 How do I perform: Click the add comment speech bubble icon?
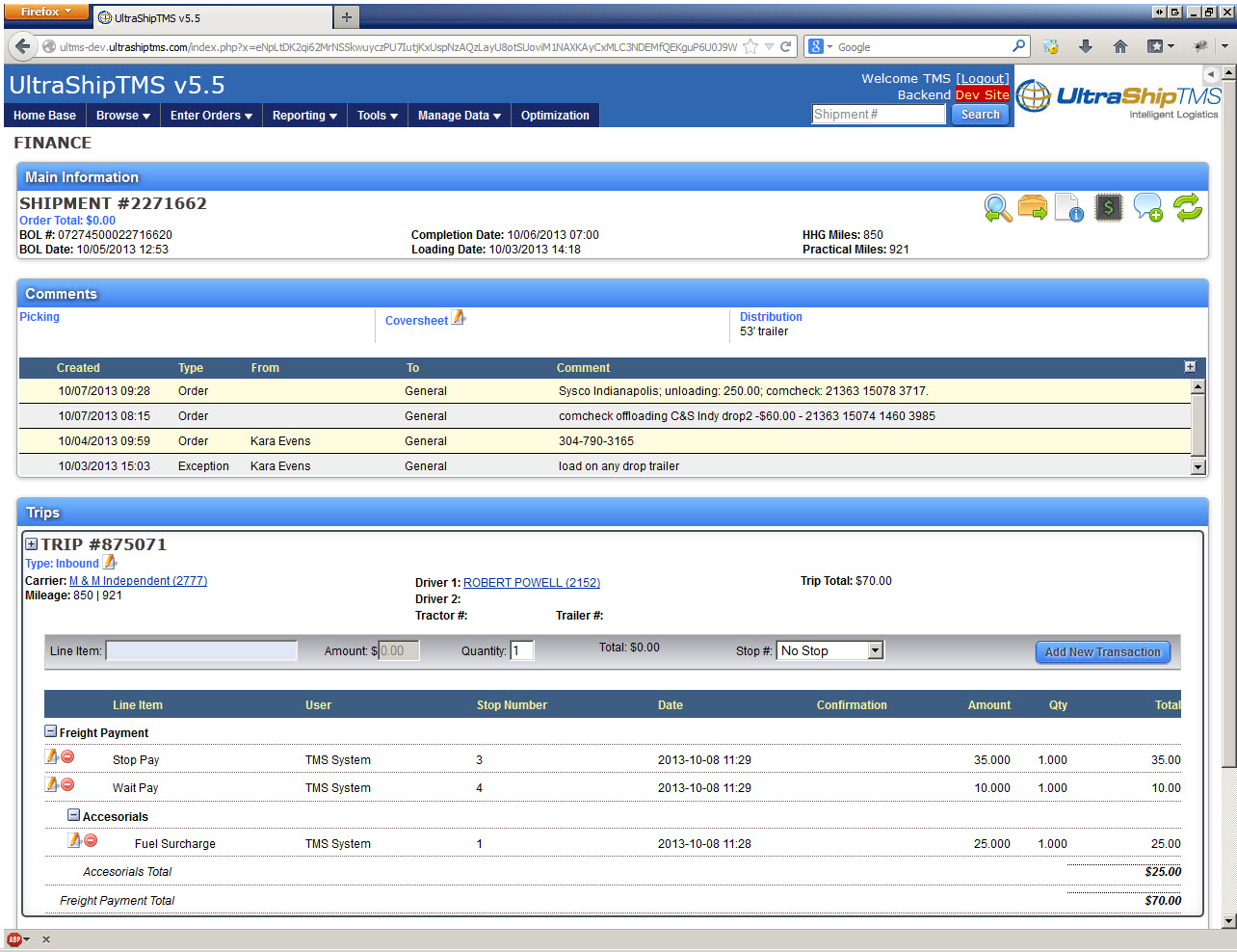tap(1147, 207)
